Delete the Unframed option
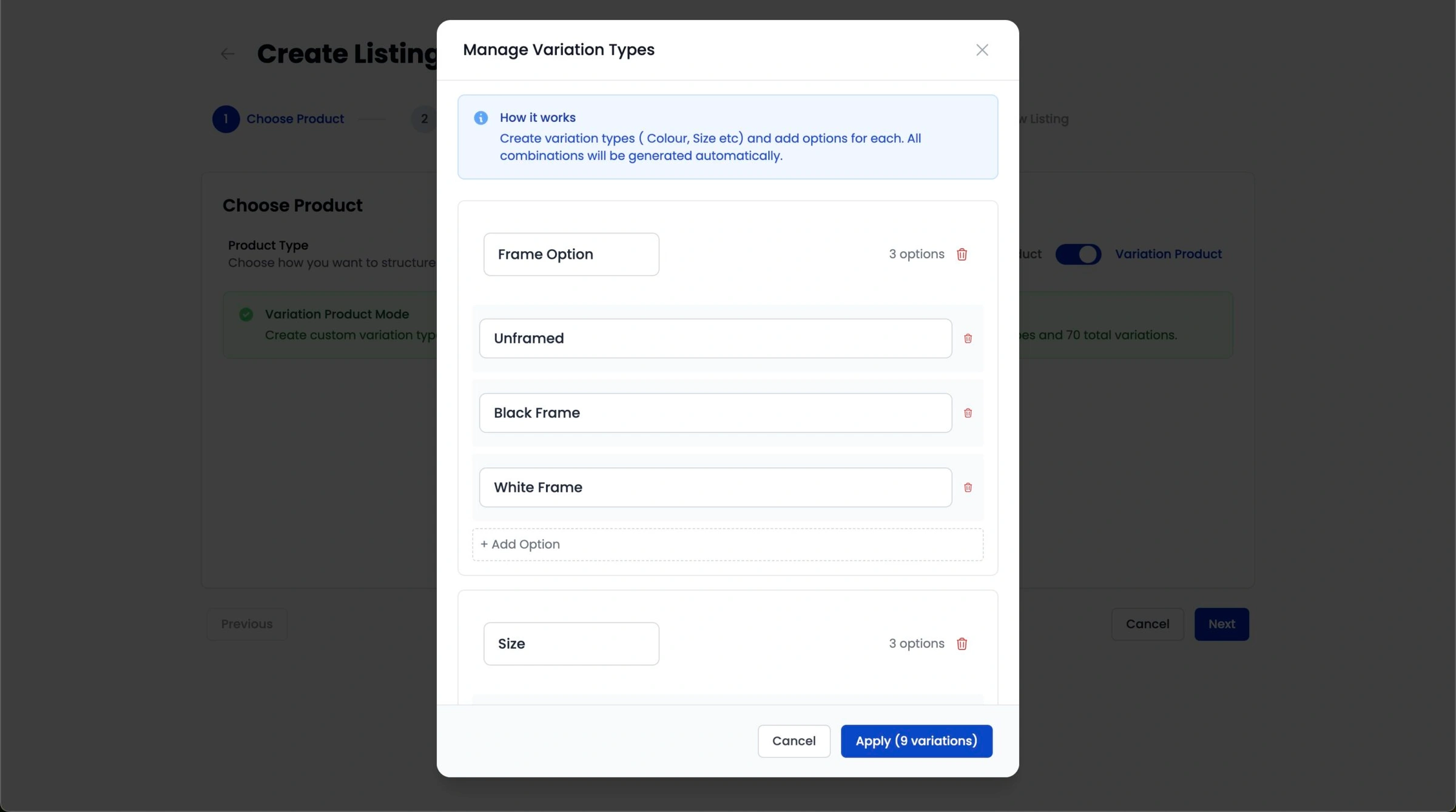1456x812 pixels. [x=968, y=338]
